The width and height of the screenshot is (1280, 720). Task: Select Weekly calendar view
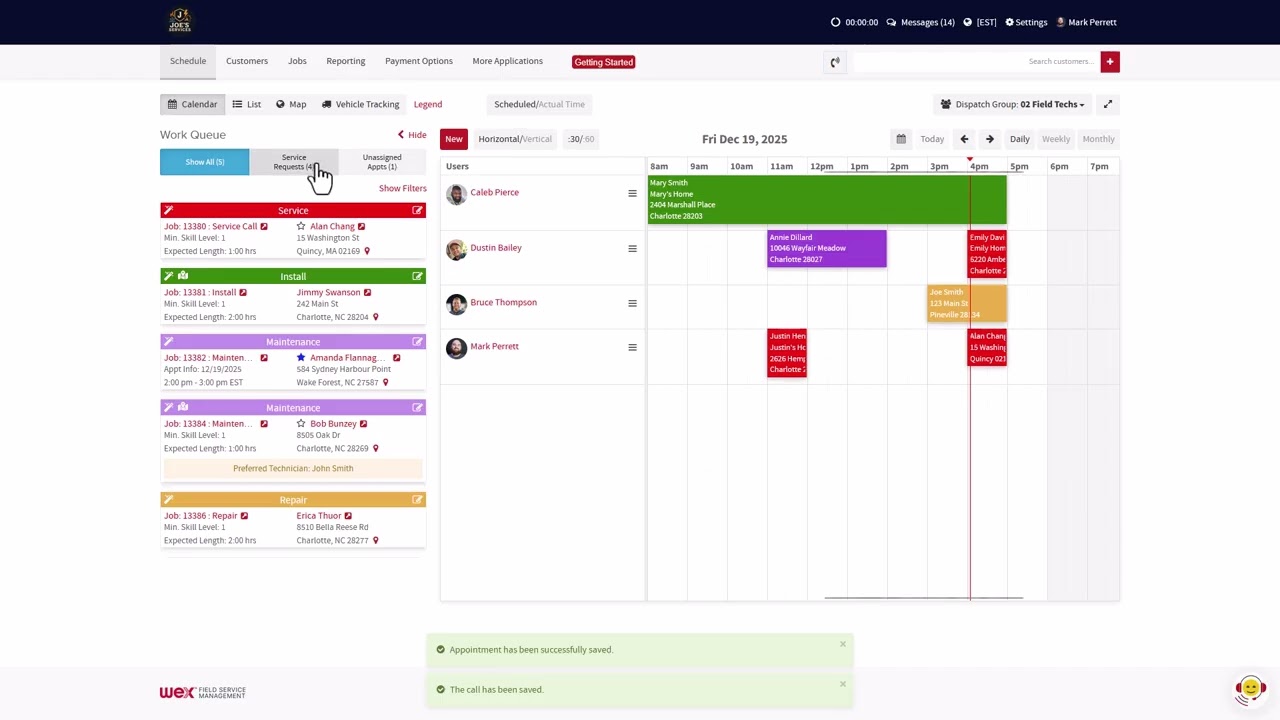click(x=1056, y=139)
